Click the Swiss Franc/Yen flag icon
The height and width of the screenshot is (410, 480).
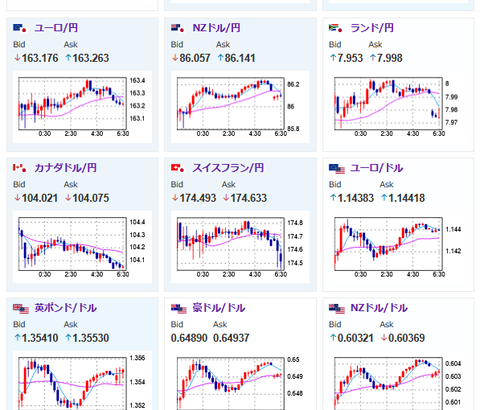pos(178,168)
